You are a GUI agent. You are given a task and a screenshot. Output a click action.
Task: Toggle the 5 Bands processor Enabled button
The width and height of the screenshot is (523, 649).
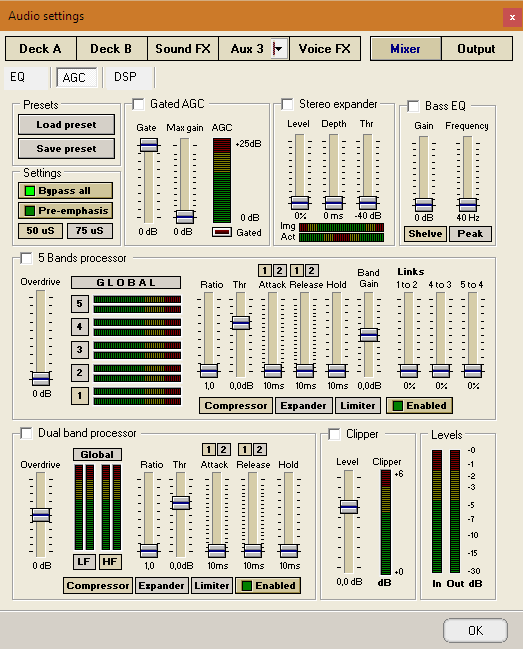pyautogui.click(x=419, y=406)
